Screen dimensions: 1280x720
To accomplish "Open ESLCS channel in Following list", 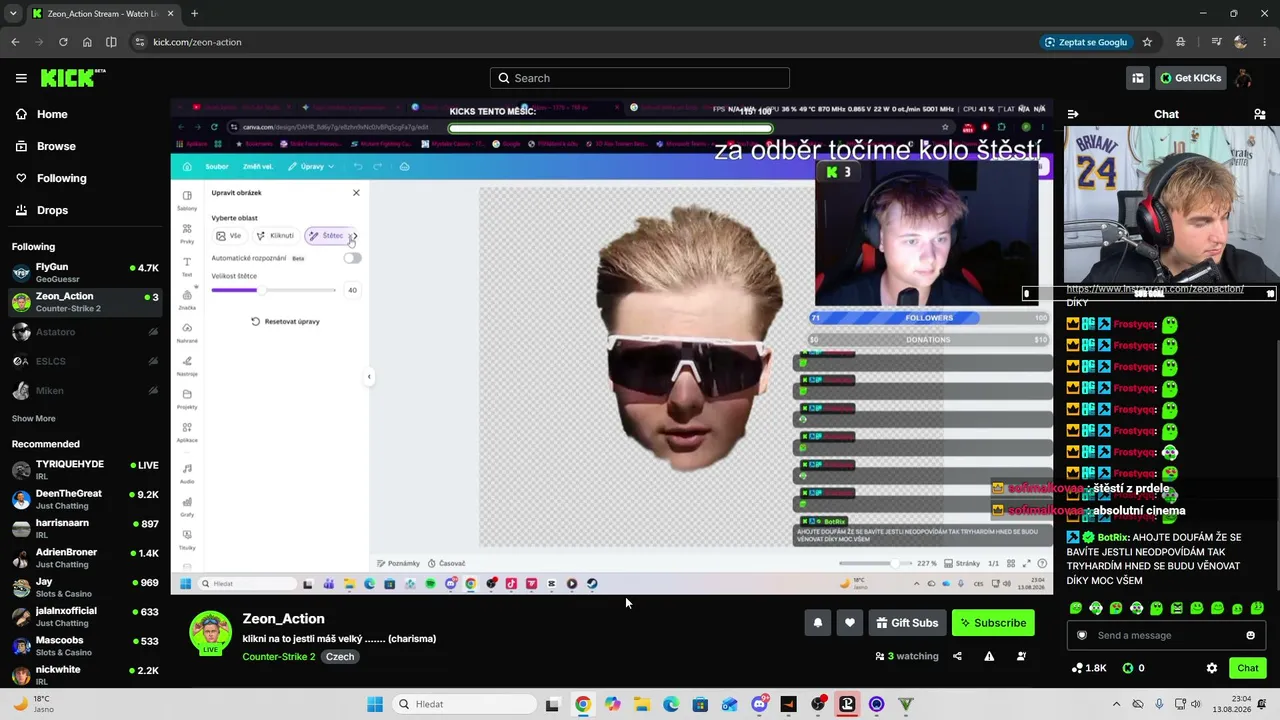I will (85, 361).
